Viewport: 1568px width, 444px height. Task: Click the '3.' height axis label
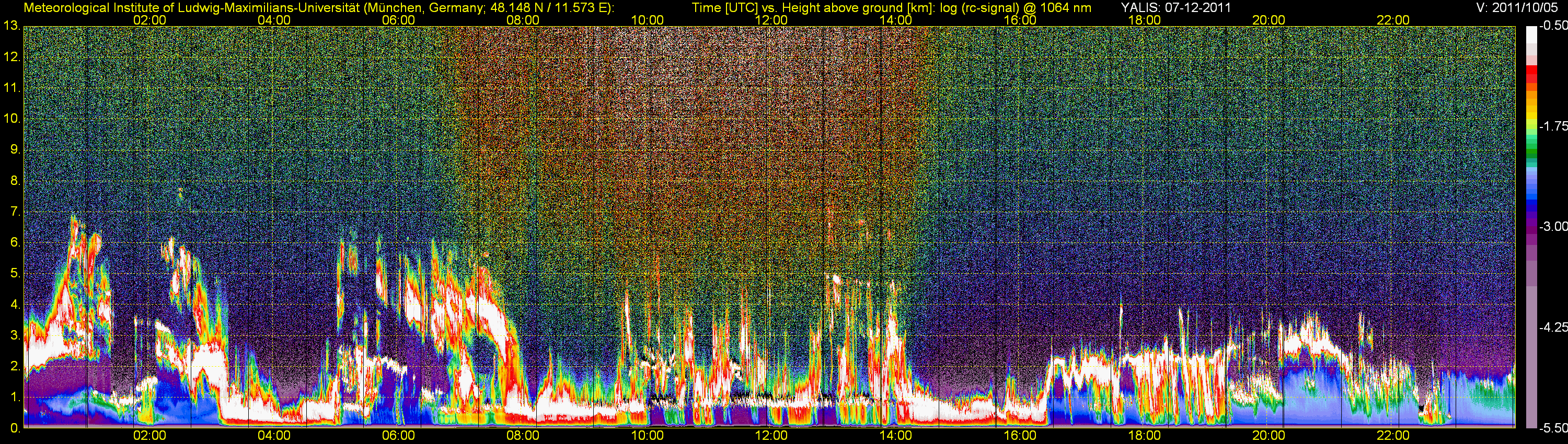click(16, 336)
